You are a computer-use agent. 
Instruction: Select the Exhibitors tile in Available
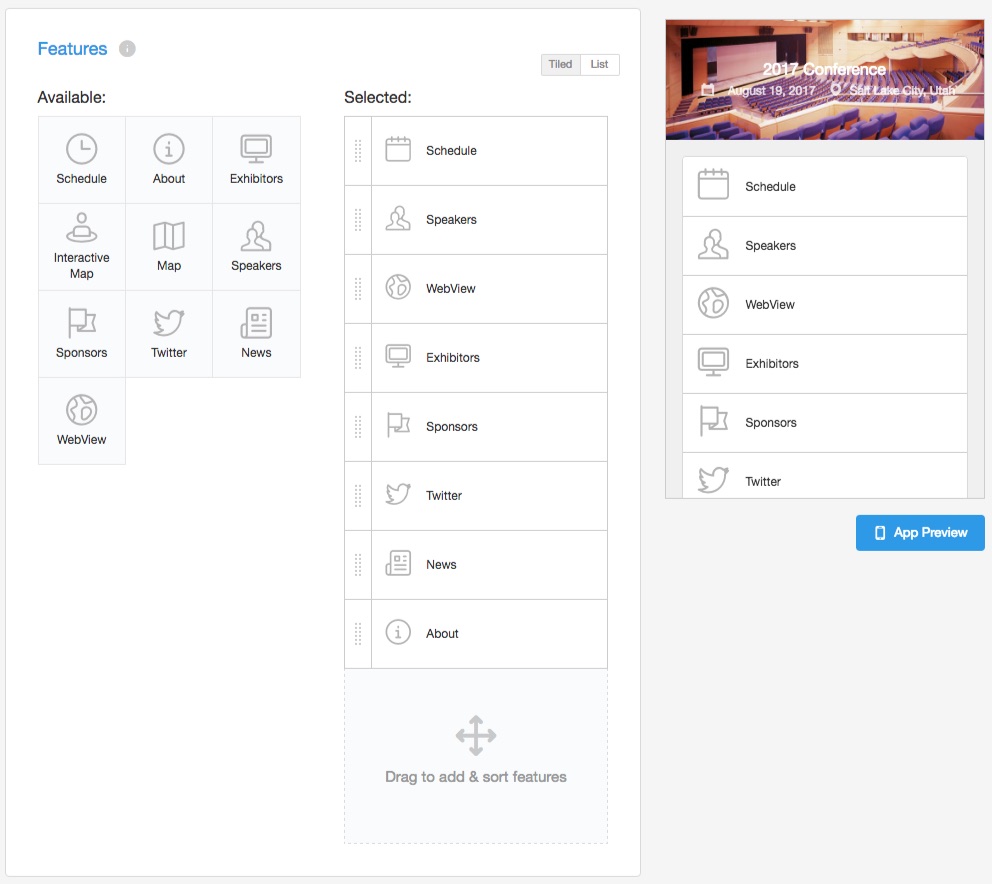click(256, 160)
